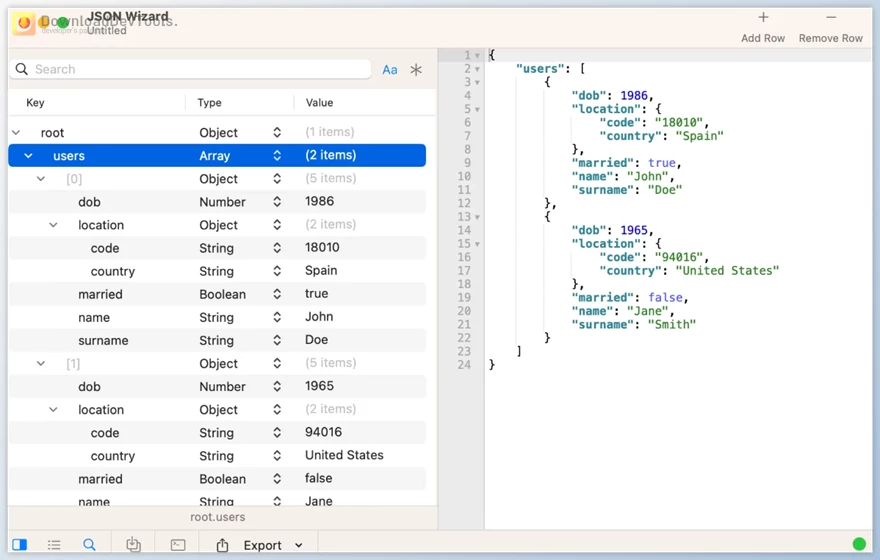Change type of country Spain row

tap(277, 271)
